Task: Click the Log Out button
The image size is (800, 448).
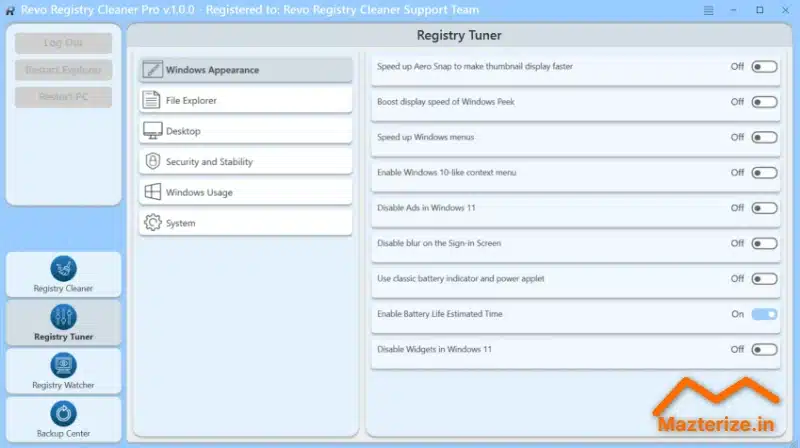Action: pyautogui.click(x=63, y=43)
